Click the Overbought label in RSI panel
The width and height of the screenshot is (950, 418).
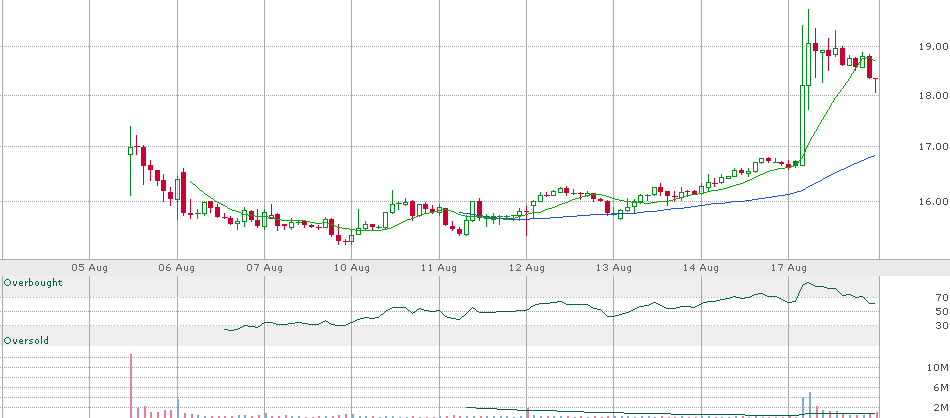pos(33,282)
